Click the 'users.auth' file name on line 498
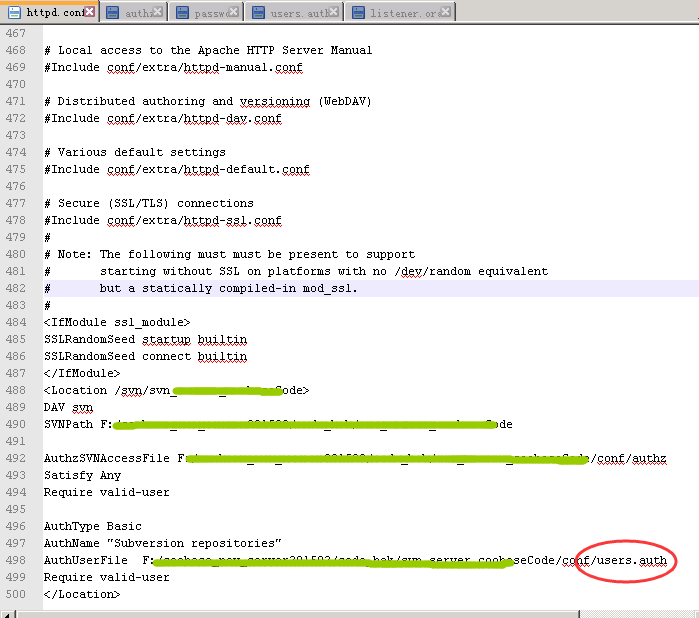Viewport: 699px width, 618px height. point(632,560)
